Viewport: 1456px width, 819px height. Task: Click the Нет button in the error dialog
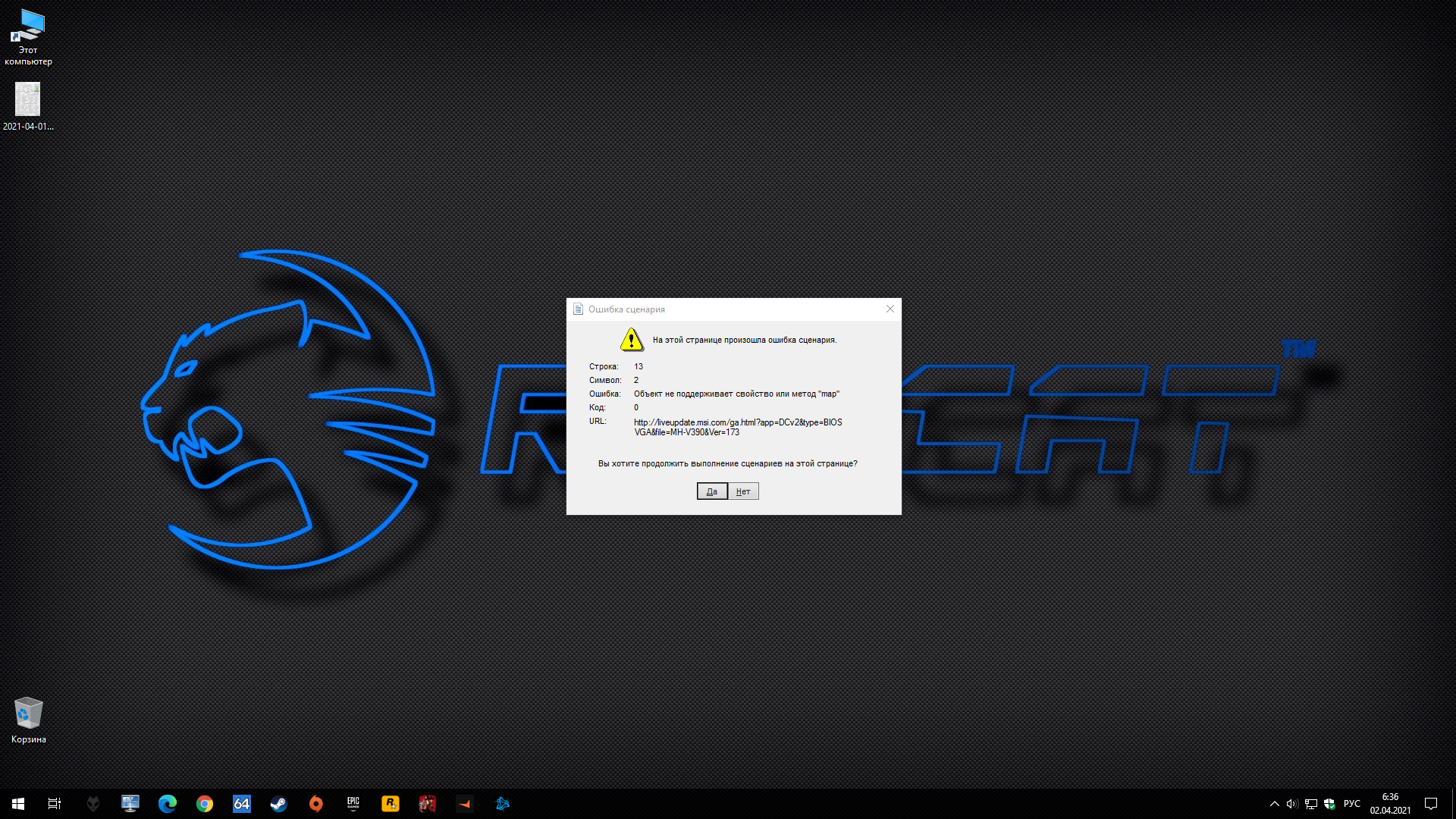point(743,491)
